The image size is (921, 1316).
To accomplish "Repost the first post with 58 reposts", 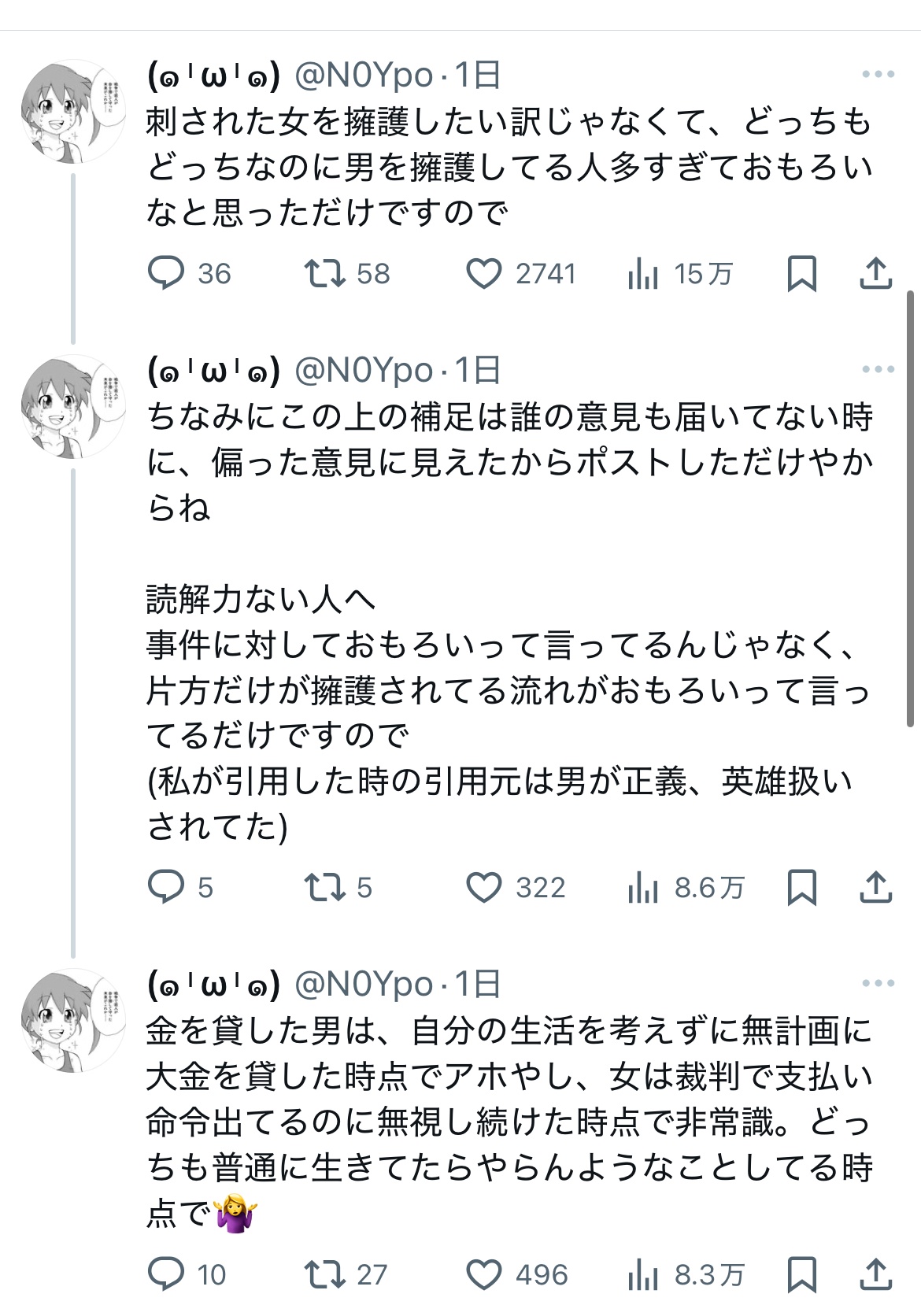I will 324,273.
